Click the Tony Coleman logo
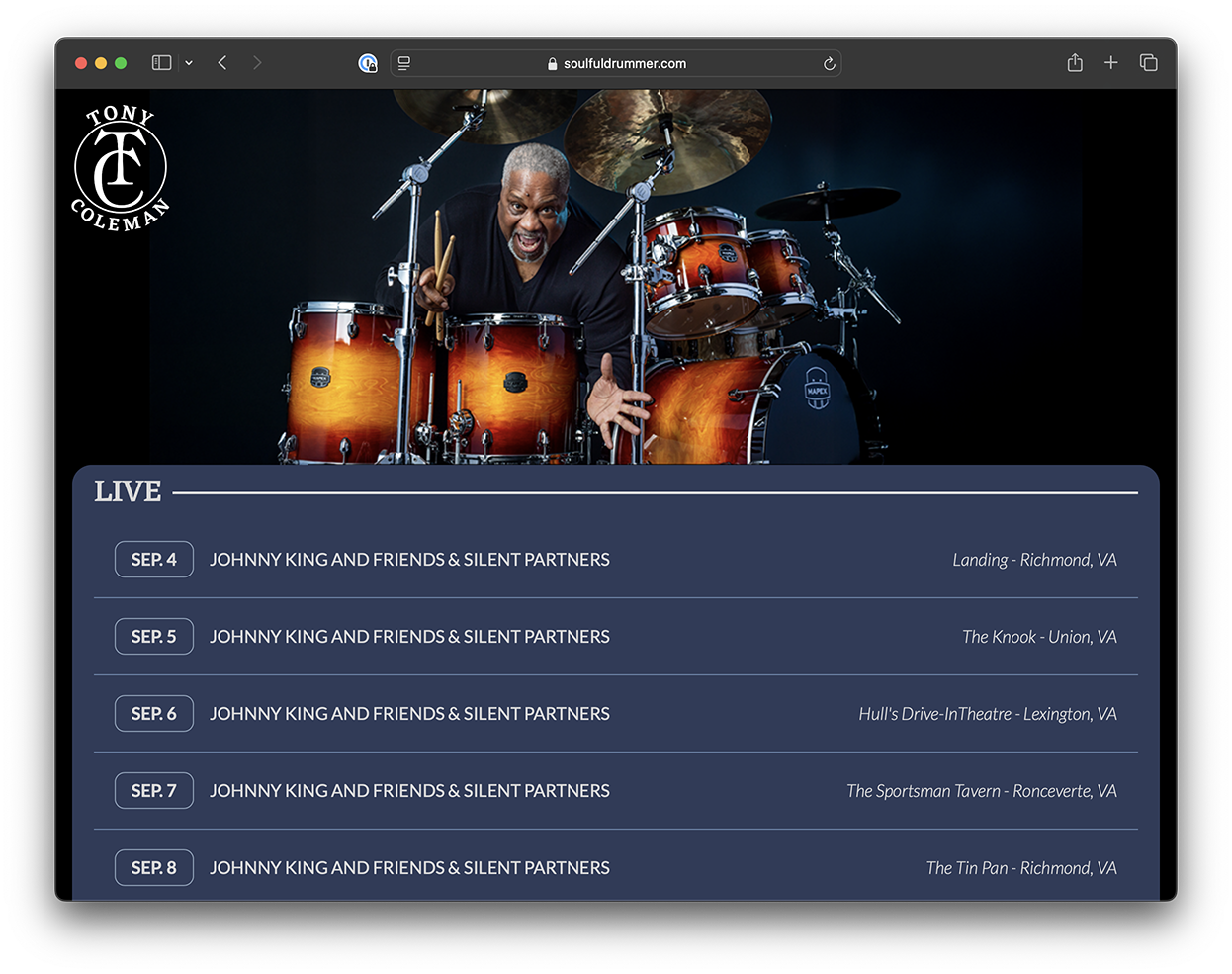Viewport: 1232px width, 974px height. pos(120,168)
